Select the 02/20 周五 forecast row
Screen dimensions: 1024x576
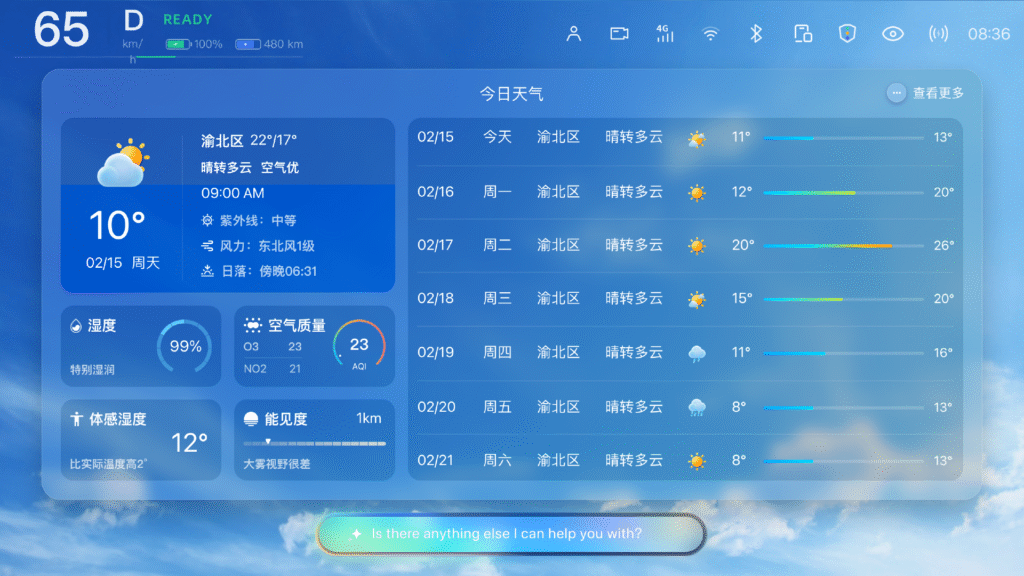tap(685, 407)
